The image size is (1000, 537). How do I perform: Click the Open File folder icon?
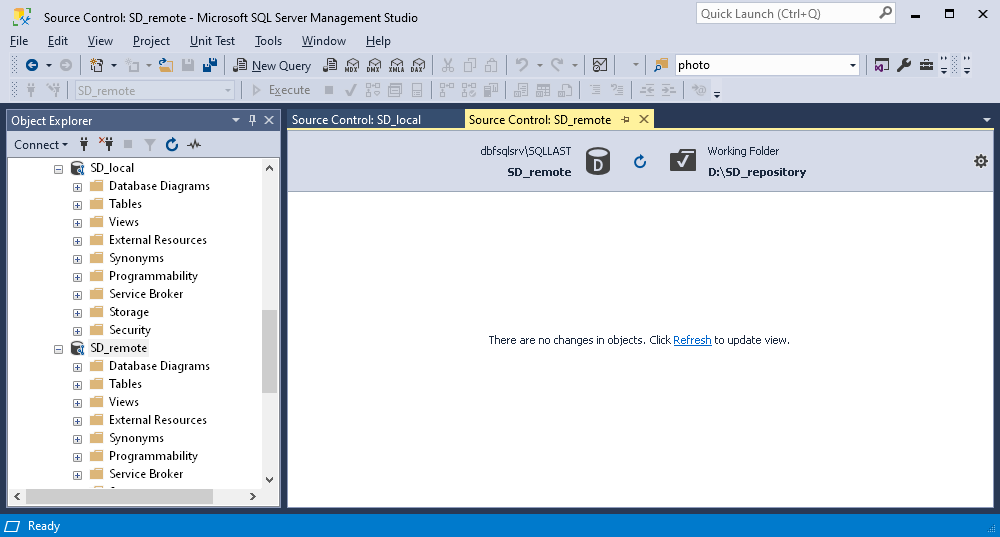coord(166,65)
